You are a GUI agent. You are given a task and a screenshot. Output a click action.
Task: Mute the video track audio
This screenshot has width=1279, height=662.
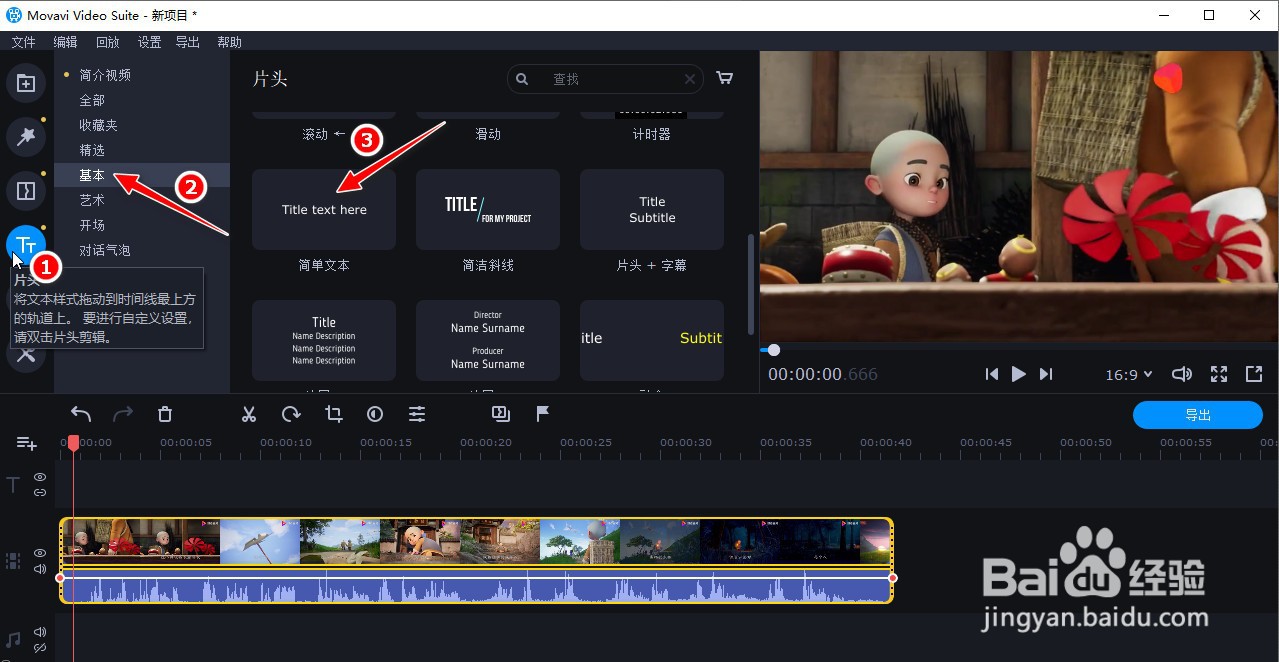coord(40,569)
